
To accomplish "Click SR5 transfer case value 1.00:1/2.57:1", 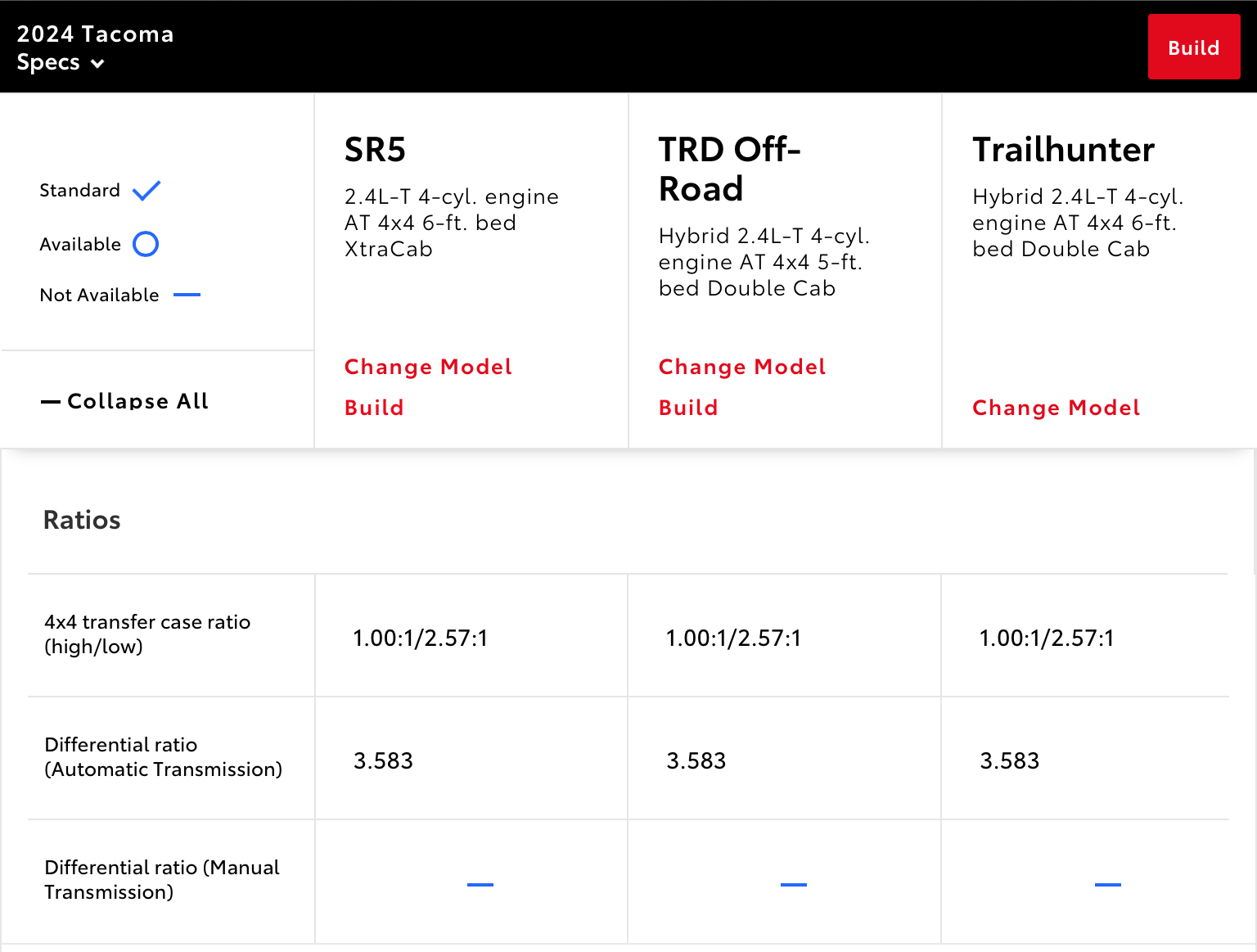I will pyautogui.click(x=421, y=638).
